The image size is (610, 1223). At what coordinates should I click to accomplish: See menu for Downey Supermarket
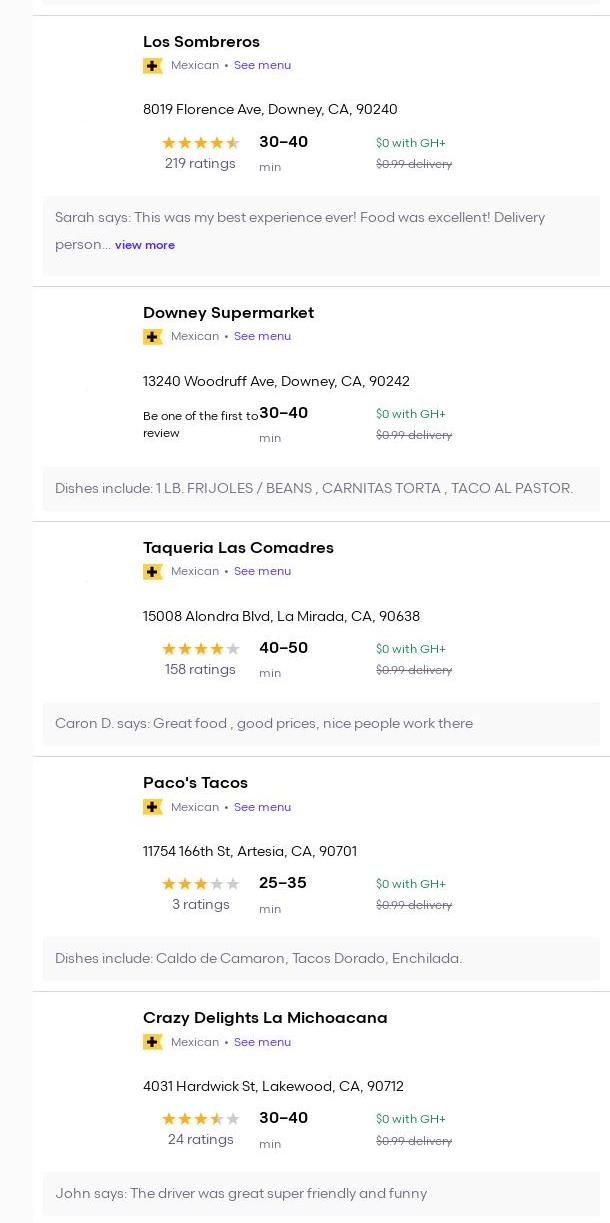pyautogui.click(x=262, y=337)
